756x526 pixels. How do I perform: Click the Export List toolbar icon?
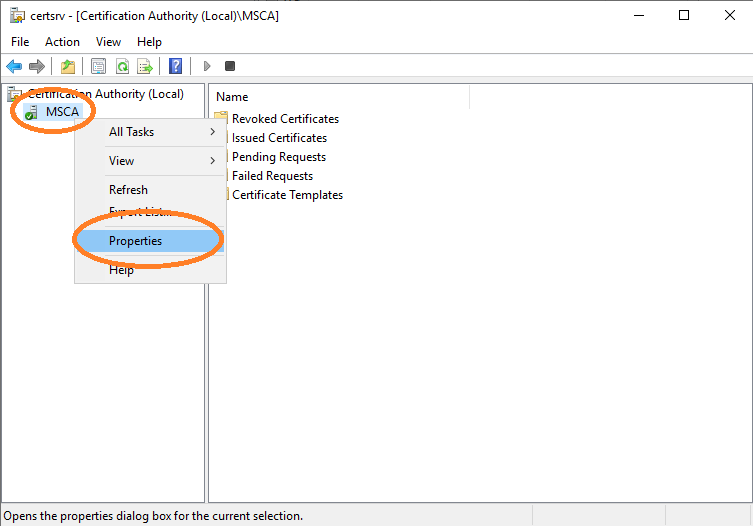pos(145,66)
